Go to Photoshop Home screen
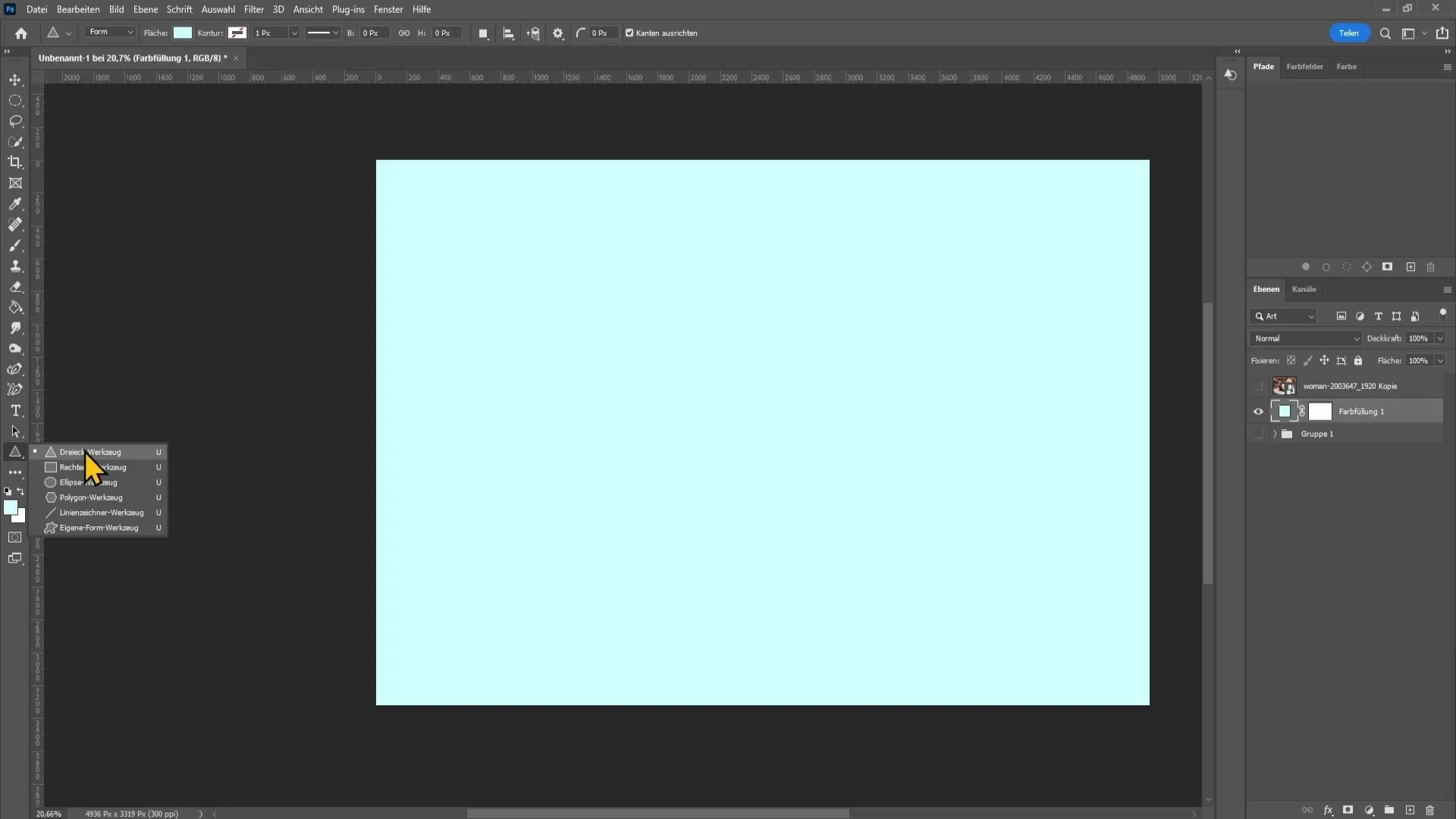The width and height of the screenshot is (1456, 819). pyautogui.click(x=21, y=33)
